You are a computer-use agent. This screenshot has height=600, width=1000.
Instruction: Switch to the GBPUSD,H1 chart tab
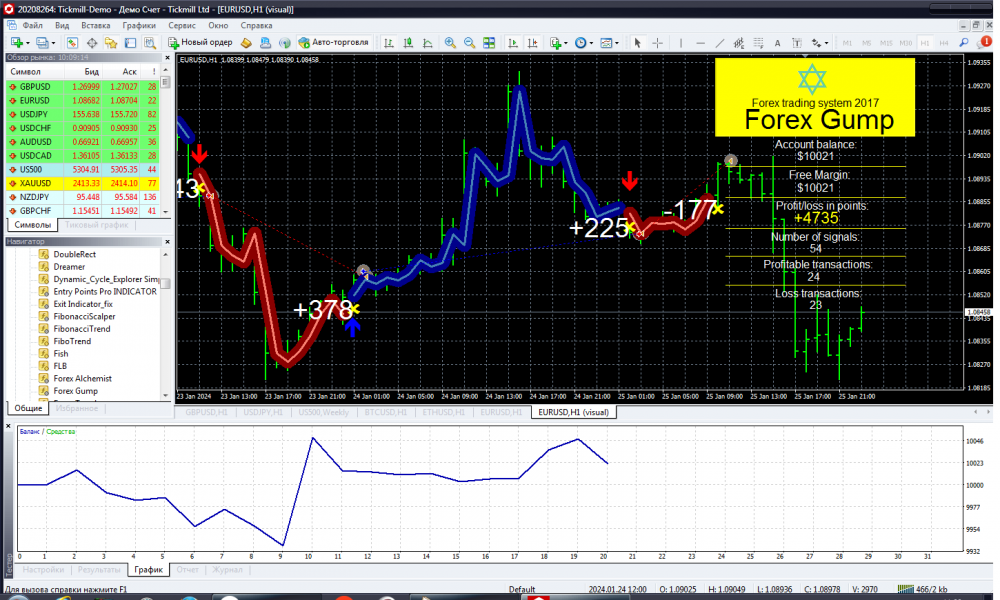pyautogui.click(x=206, y=413)
